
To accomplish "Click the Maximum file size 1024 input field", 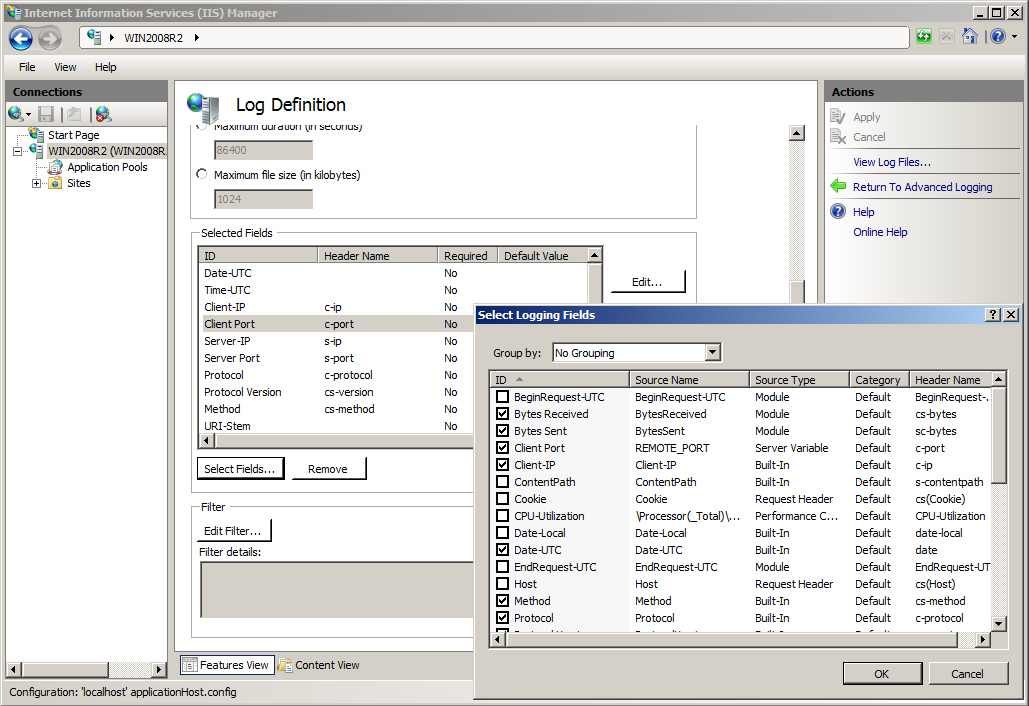I will tap(263, 199).
